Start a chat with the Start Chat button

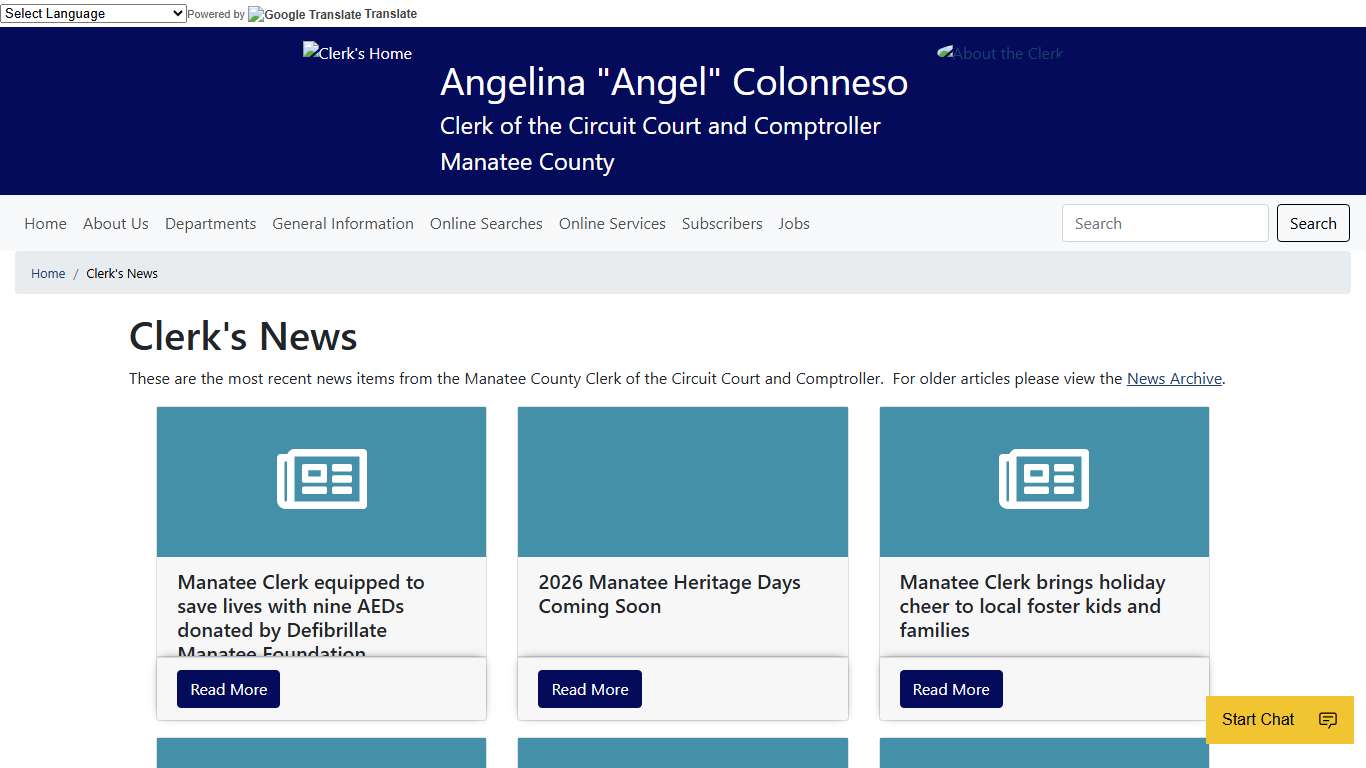coord(1257,719)
